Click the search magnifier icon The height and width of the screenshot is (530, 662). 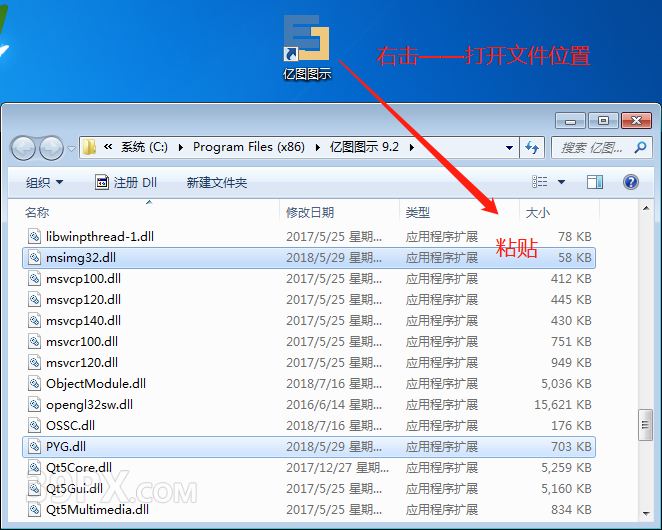tap(640, 147)
